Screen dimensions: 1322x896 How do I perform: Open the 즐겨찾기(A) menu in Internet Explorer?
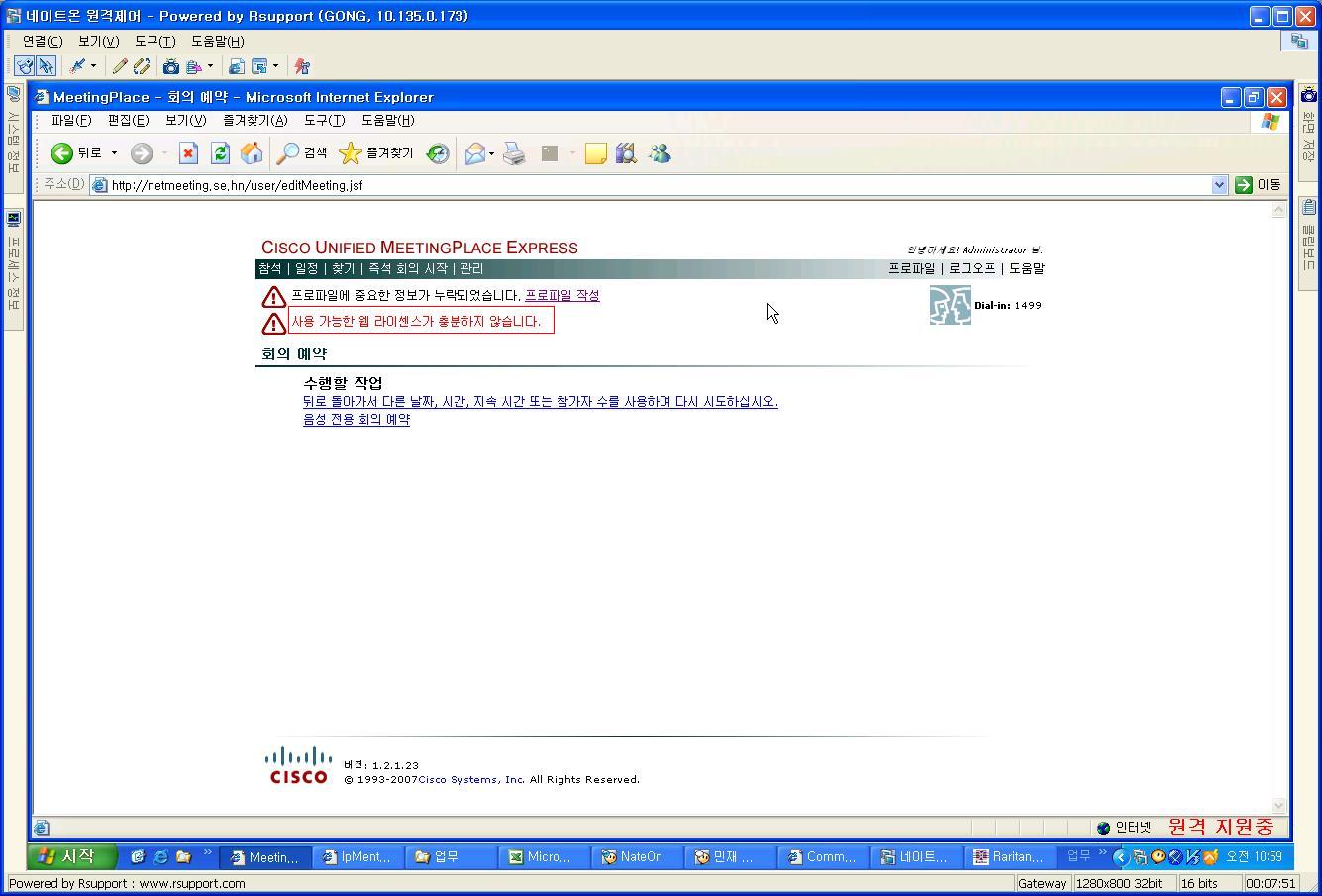(254, 120)
